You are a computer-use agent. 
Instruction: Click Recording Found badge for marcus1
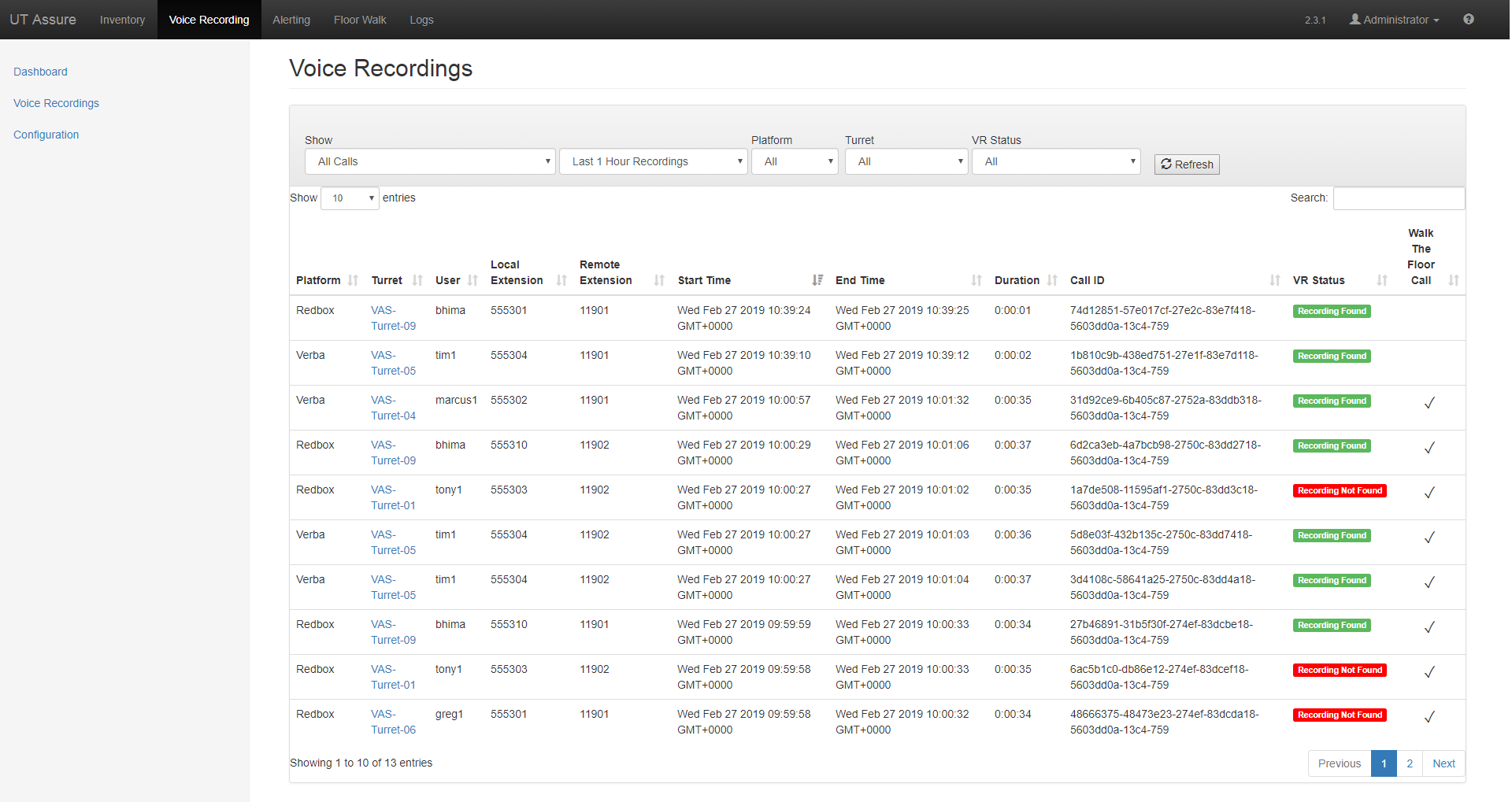1332,401
